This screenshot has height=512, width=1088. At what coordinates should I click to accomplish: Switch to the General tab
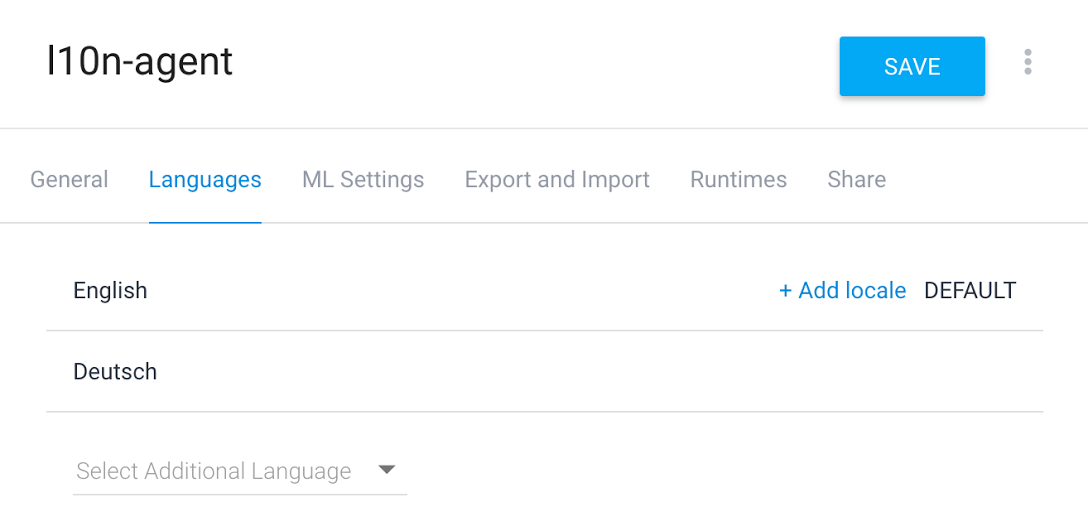point(69,180)
